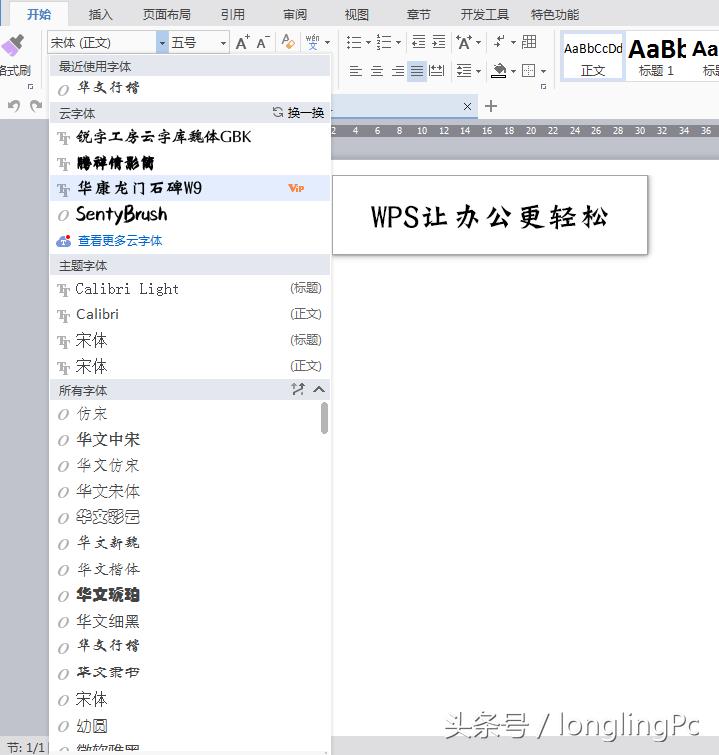Choose 华文琥珀 font
This screenshot has height=755, width=719.
click(185, 595)
